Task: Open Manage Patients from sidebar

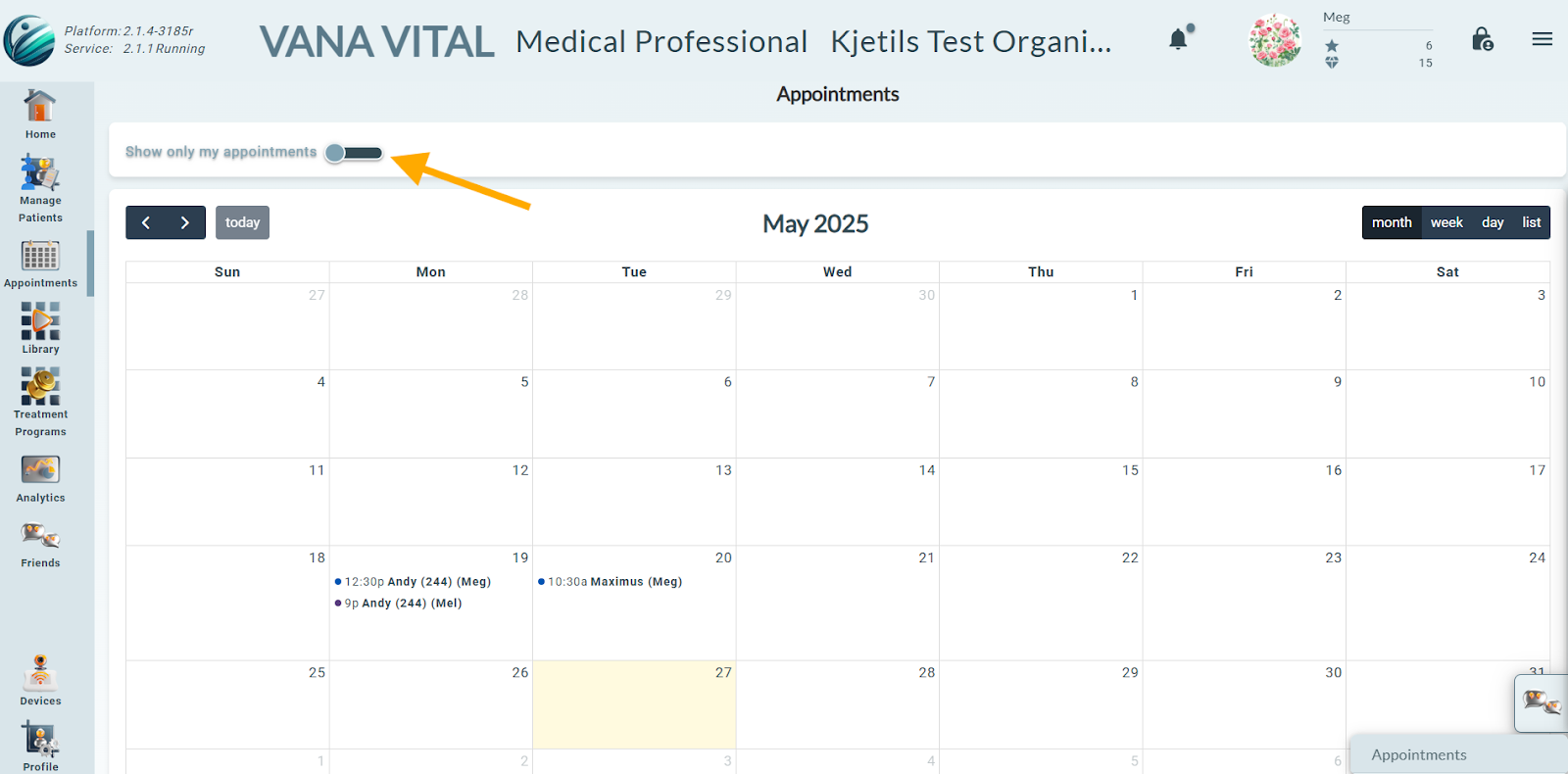Action: click(40, 189)
